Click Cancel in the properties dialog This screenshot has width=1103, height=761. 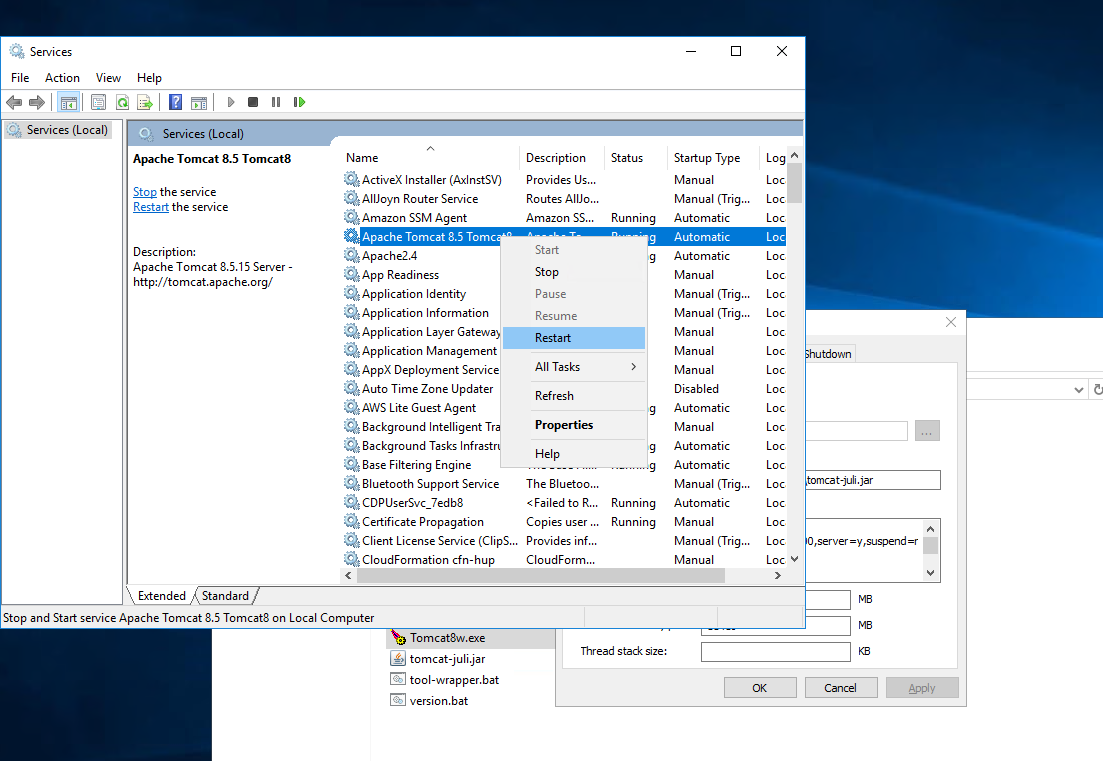[840, 688]
